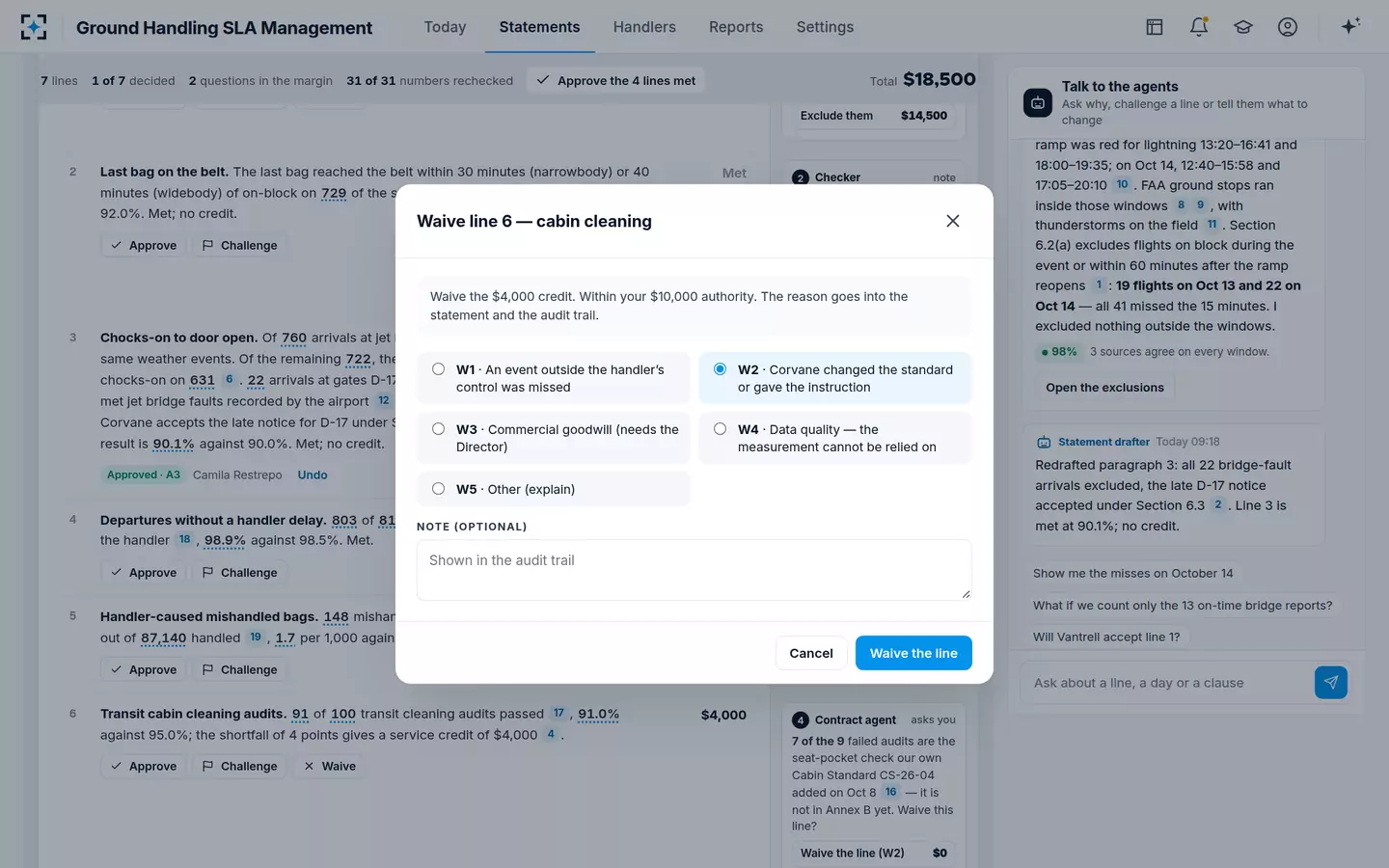The height and width of the screenshot is (868, 1389).
Task: Click suggestion about 13 on-time bridge reports
Action: point(1183,605)
